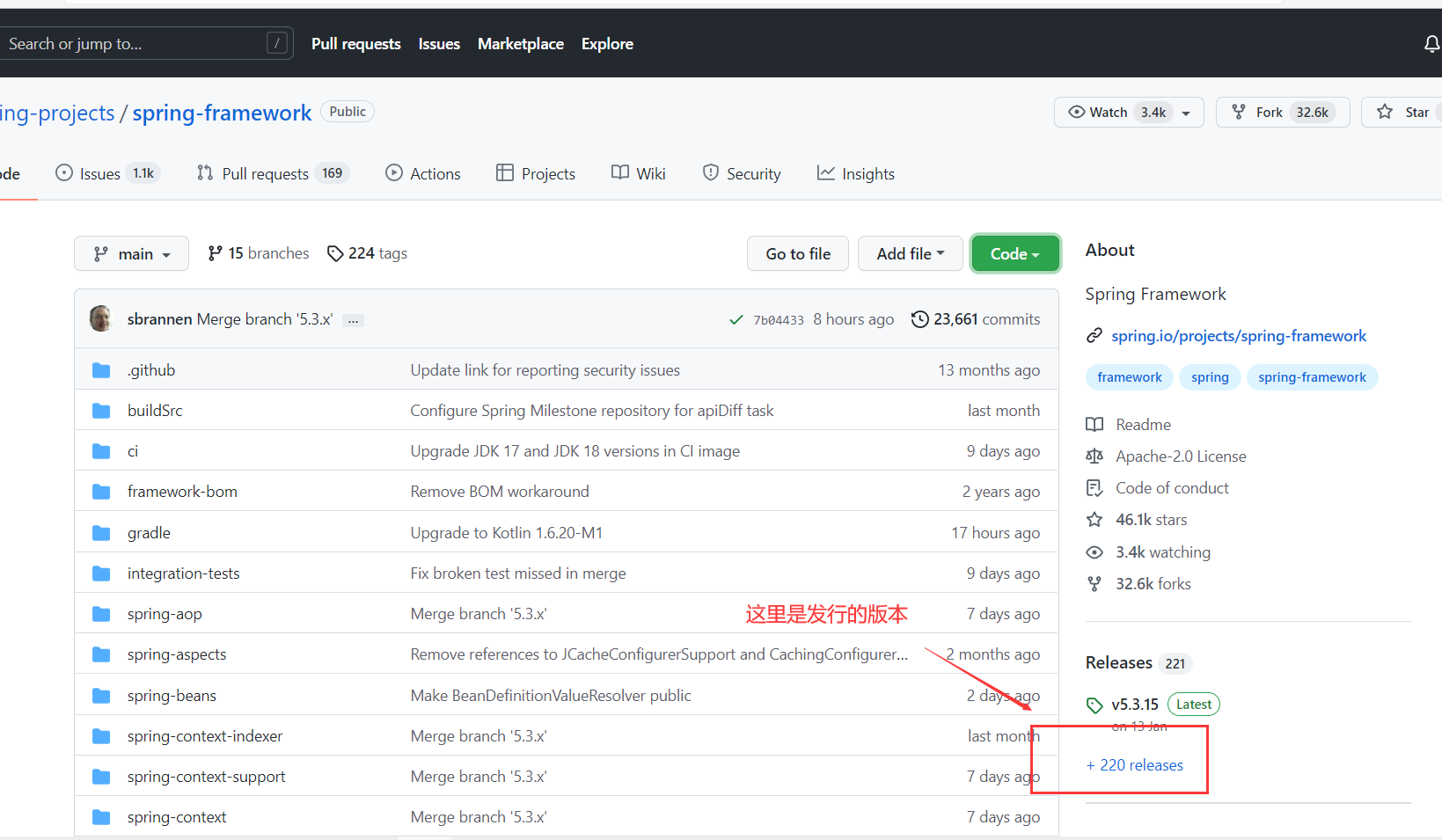Viewport: 1442px width, 840px height.
Task: Click the star icon next to 46.1k stars
Action: pyautogui.click(x=1094, y=520)
